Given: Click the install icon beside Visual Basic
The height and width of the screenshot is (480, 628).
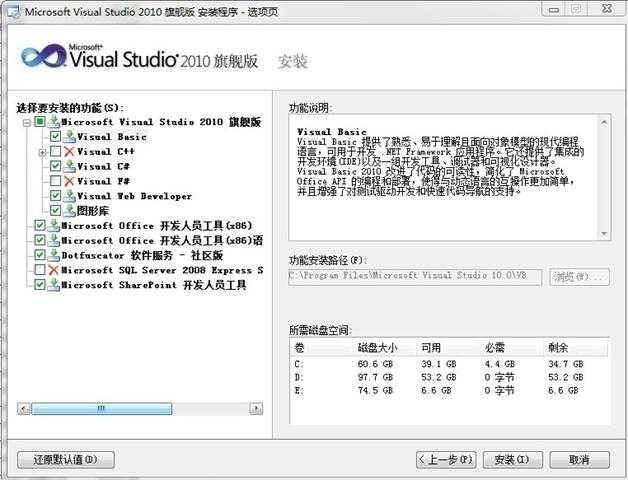Looking at the screenshot, I should pyautogui.click(x=69, y=136).
